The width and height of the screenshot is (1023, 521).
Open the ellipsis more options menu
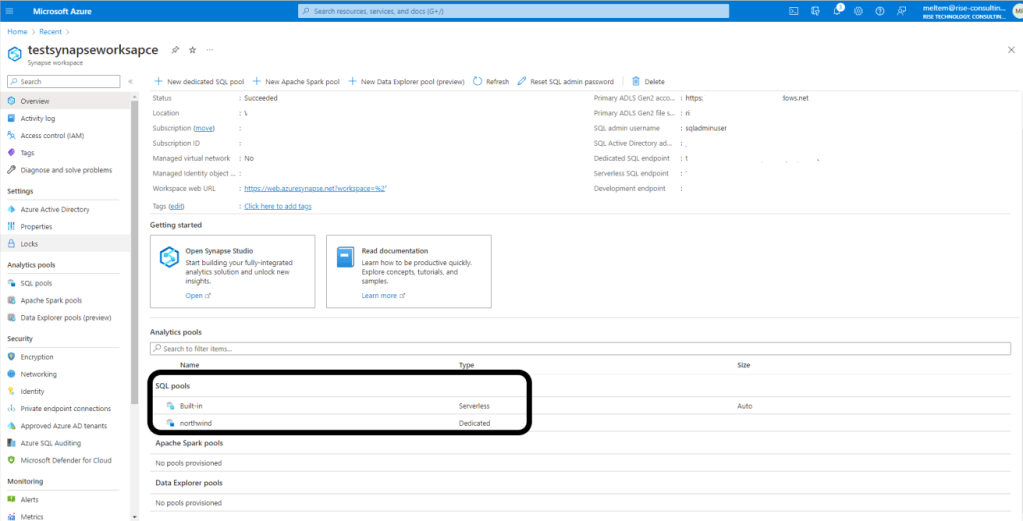click(x=209, y=49)
